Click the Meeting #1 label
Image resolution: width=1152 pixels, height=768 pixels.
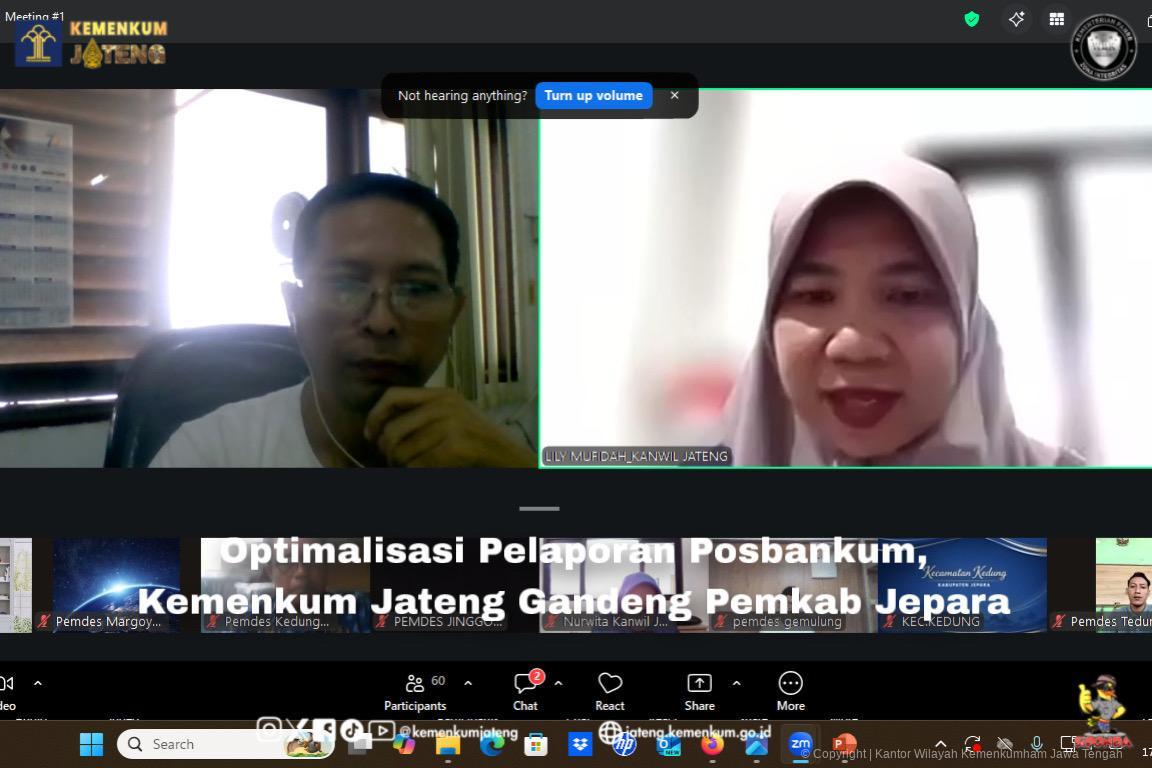34,16
